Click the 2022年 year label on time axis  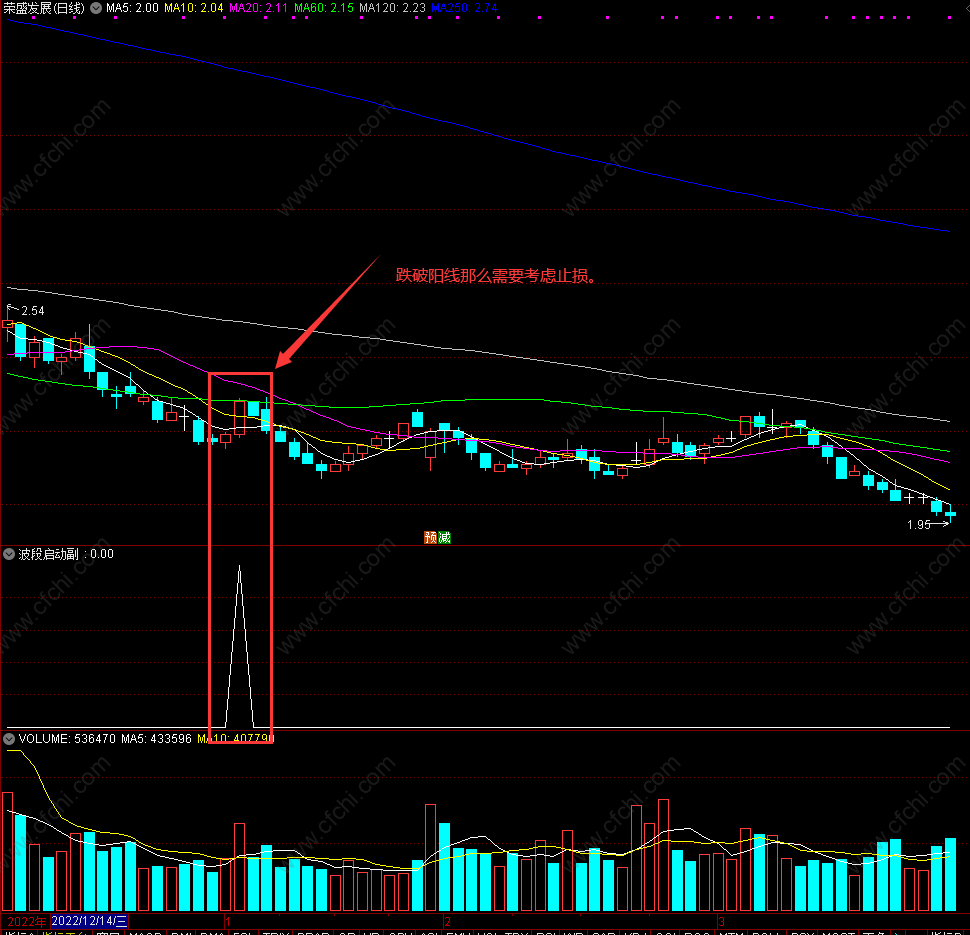[x=26, y=921]
